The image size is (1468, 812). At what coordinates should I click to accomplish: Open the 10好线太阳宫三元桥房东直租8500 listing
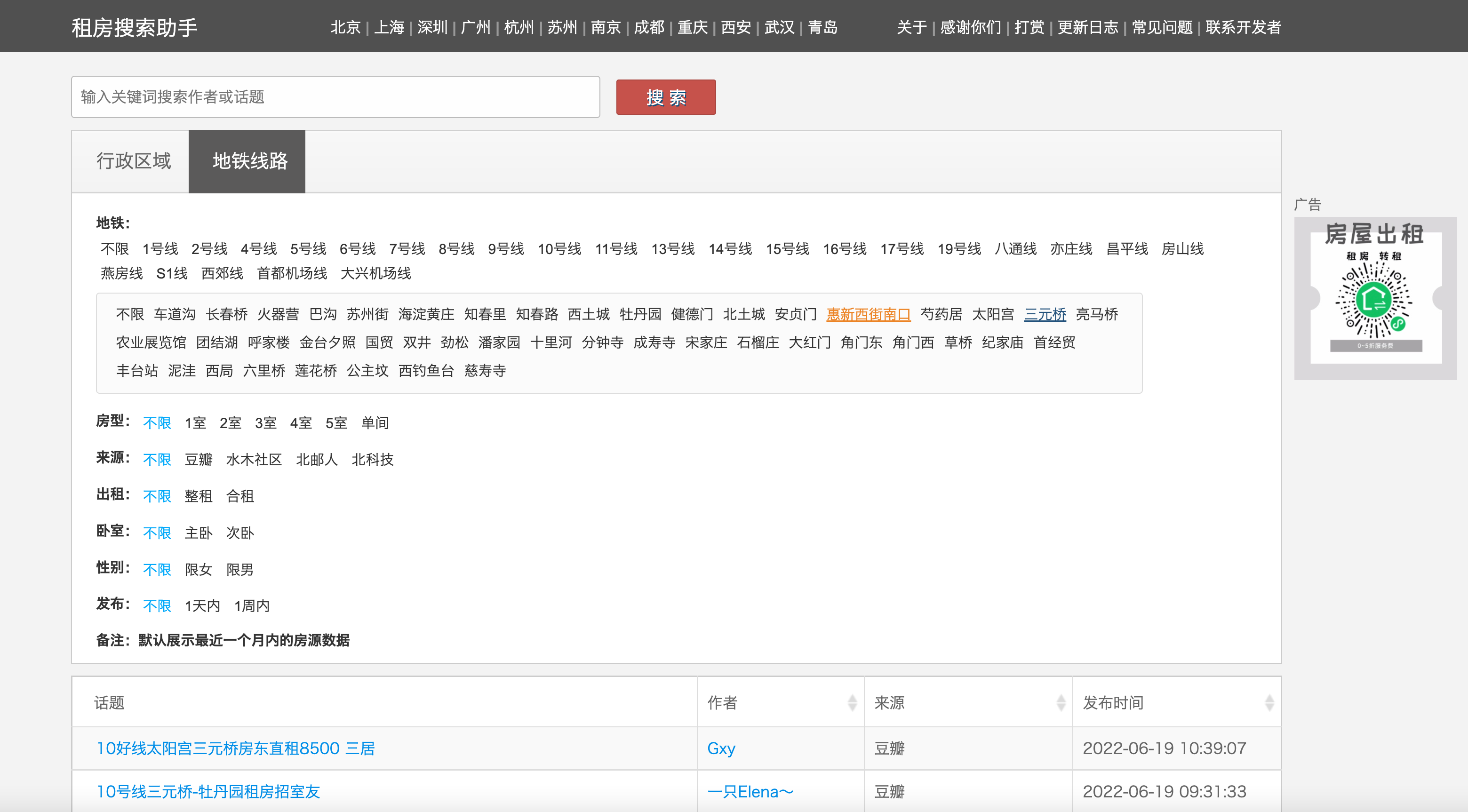coord(235,748)
